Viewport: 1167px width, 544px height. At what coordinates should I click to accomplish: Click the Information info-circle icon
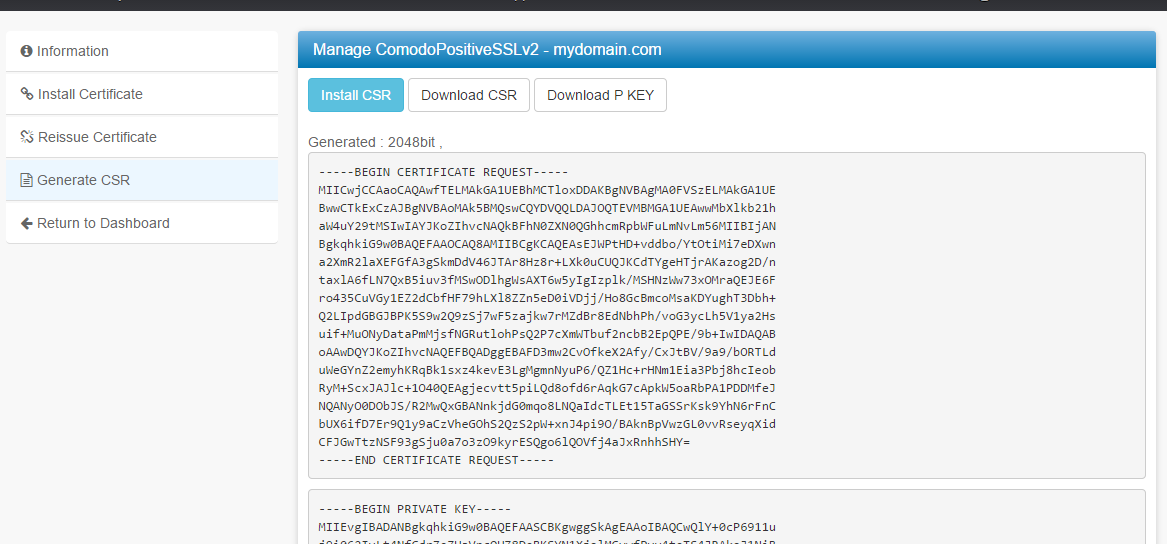(27, 51)
